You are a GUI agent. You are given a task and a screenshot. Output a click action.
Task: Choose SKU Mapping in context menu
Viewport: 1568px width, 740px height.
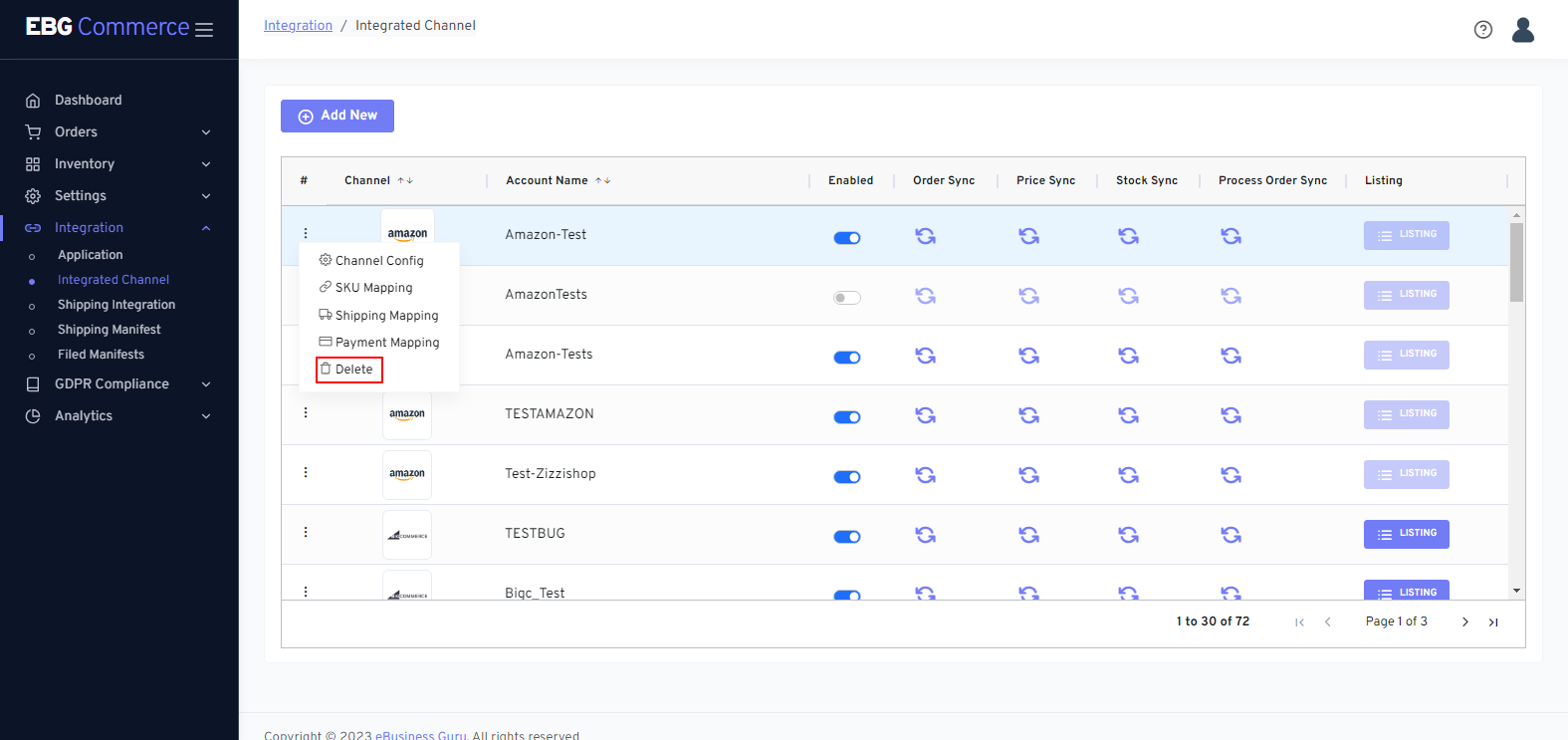point(373,288)
